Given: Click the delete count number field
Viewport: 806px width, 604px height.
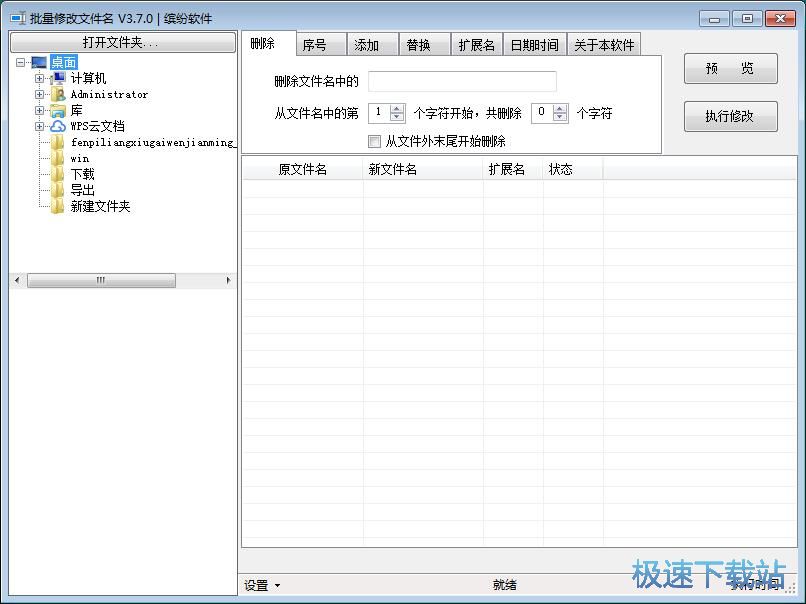Looking at the screenshot, I should pos(542,113).
